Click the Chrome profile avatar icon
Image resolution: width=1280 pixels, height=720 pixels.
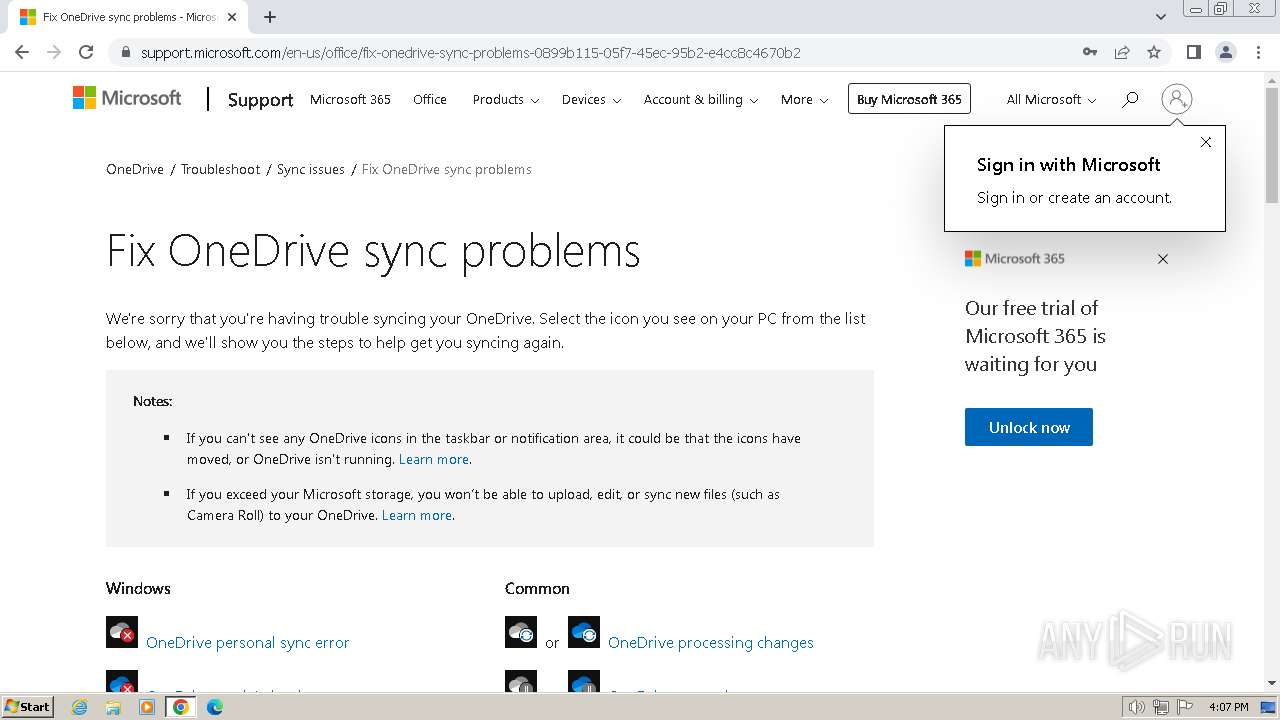pyautogui.click(x=1225, y=52)
